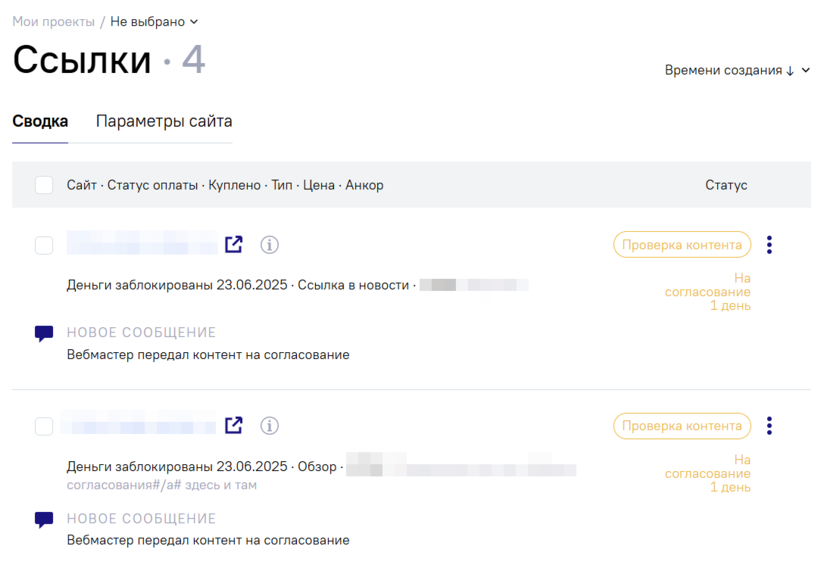Viewport: 822px width, 569px height.
Task: Open the first blurred site name link
Action: pyautogui.click(x=142, y=243)
